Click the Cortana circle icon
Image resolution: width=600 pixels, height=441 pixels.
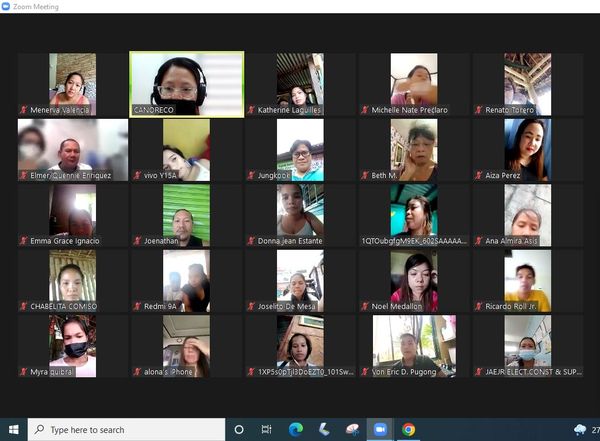point(239,429)
